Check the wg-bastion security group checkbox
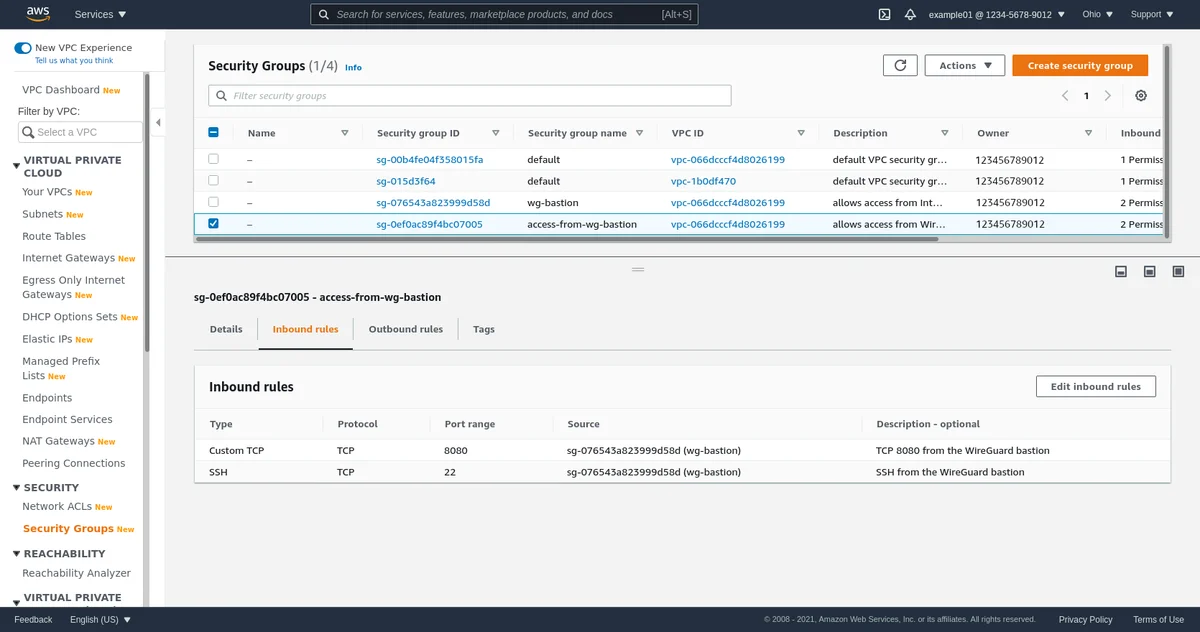1200x632 pixels. [x=213, y=202]
